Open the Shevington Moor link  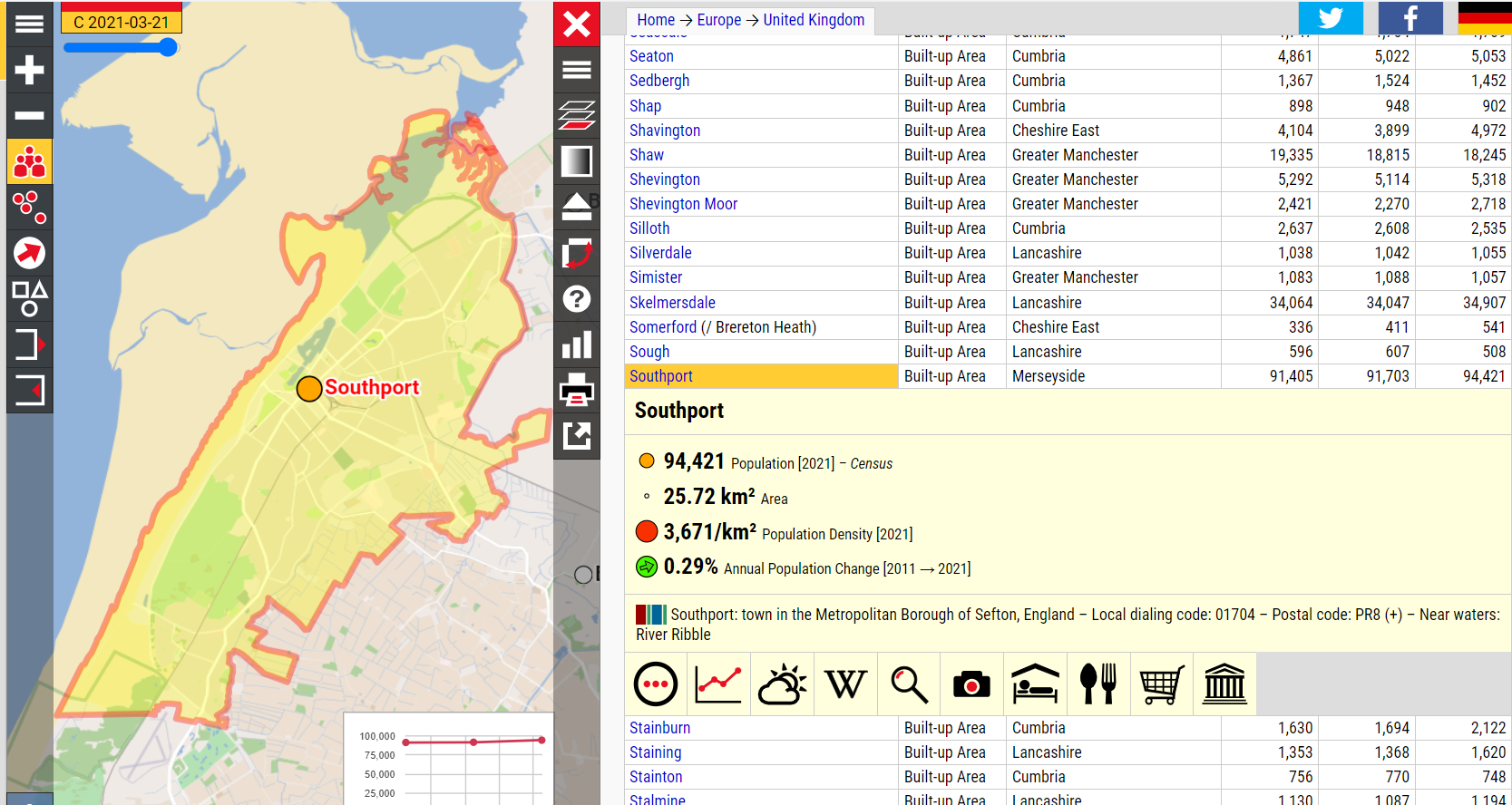coord(683,204)
